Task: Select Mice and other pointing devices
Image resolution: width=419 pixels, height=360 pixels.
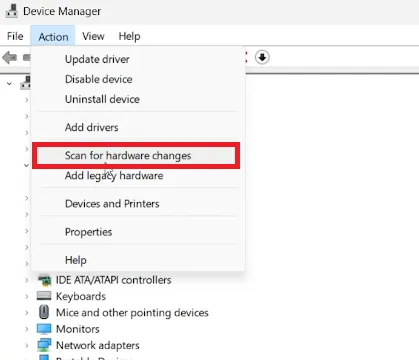Action: pyautogui.click(x=132, y=313)
